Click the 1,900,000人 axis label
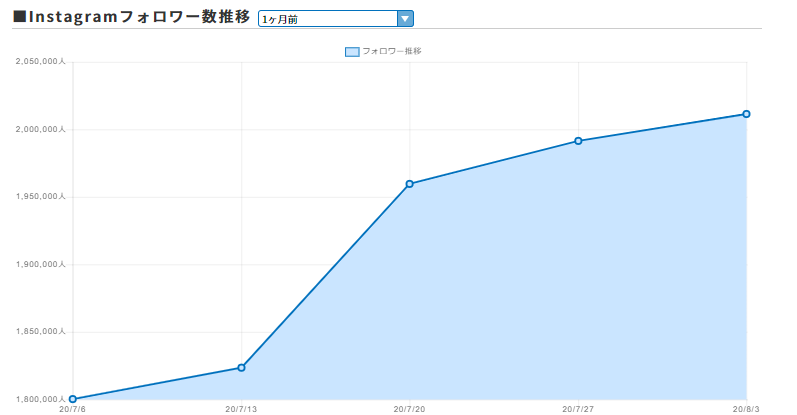The image size is (797, 415). tap(41, 264)
